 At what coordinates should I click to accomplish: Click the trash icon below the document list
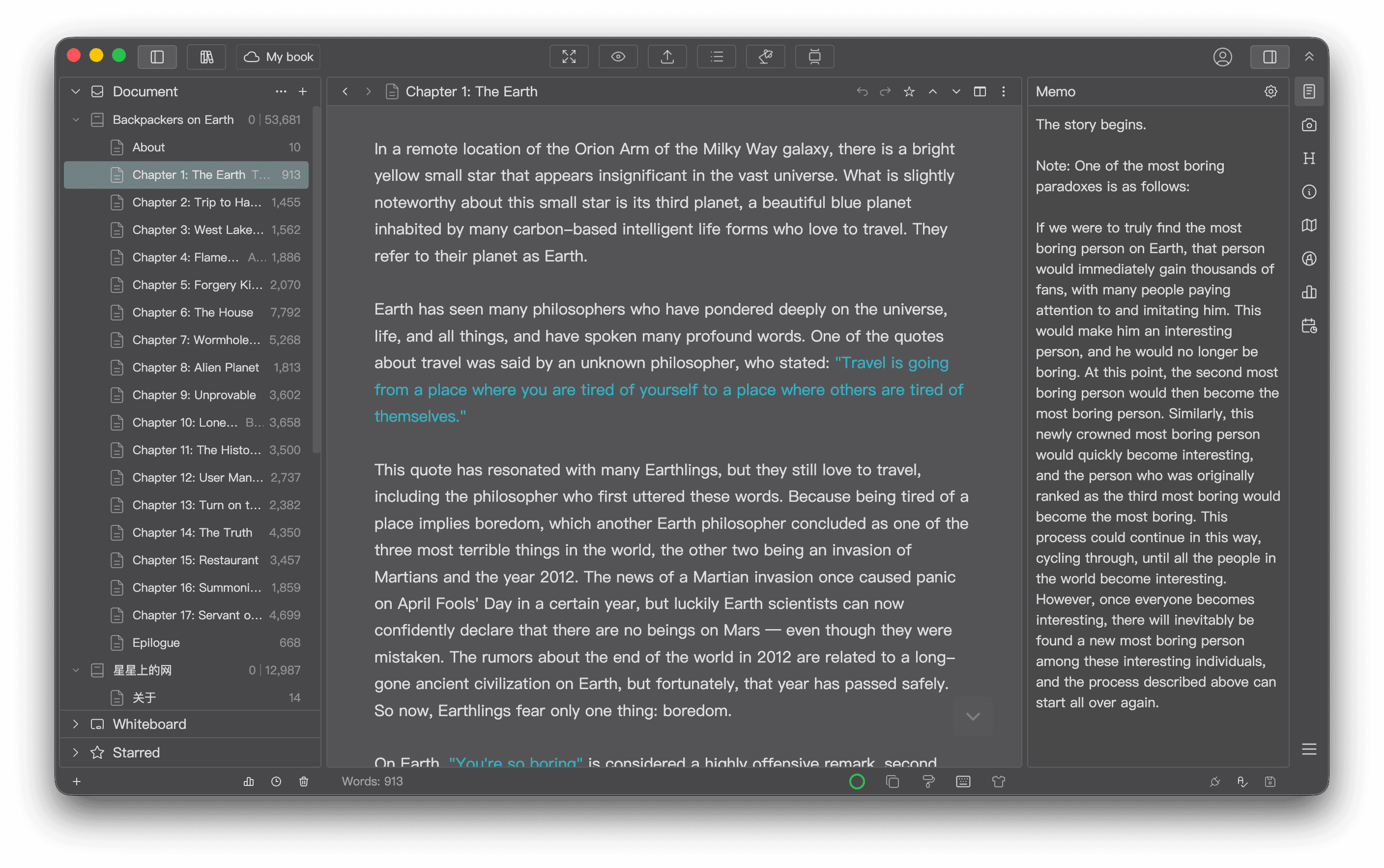[x=304, y=781]
